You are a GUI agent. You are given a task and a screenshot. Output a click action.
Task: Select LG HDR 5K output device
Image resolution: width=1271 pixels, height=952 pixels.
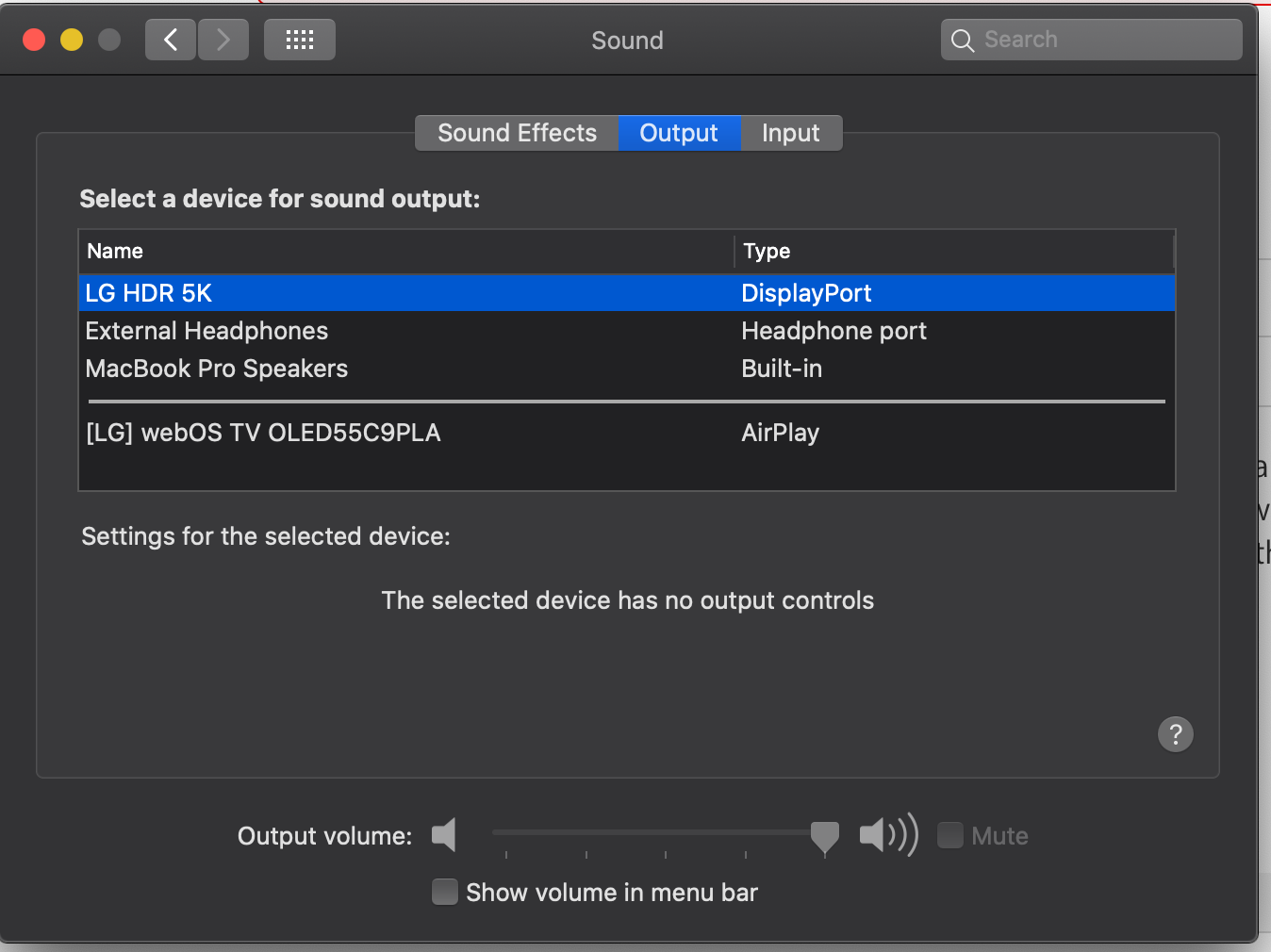coord(149,293)
